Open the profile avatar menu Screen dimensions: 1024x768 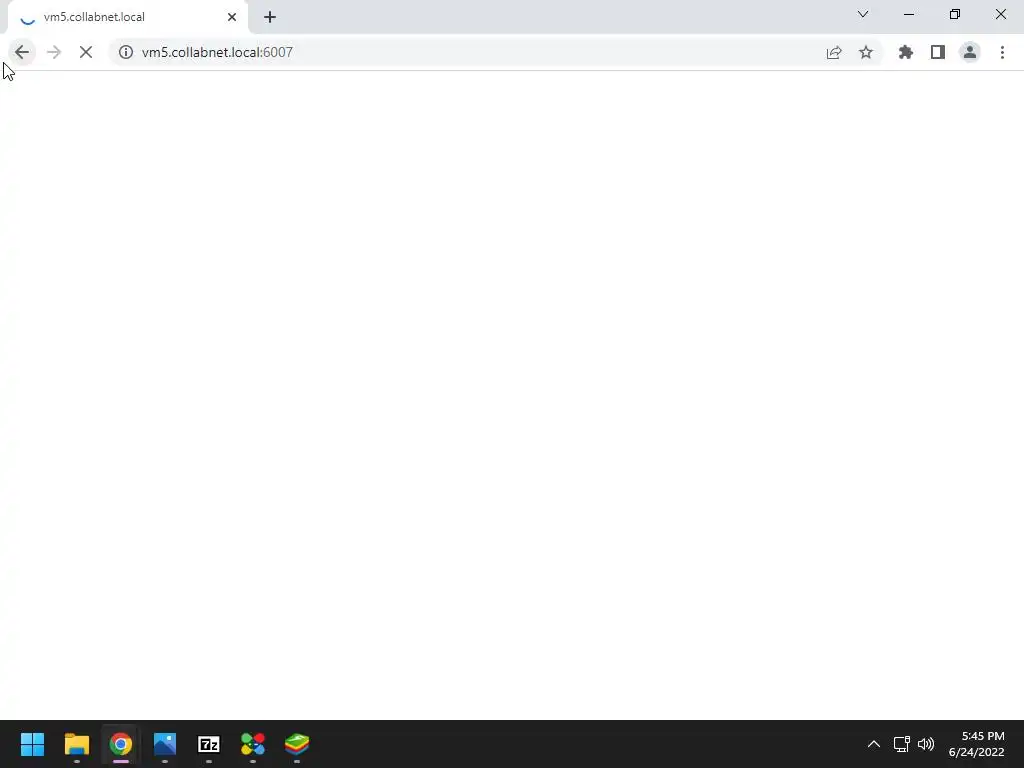click(970, 52)
